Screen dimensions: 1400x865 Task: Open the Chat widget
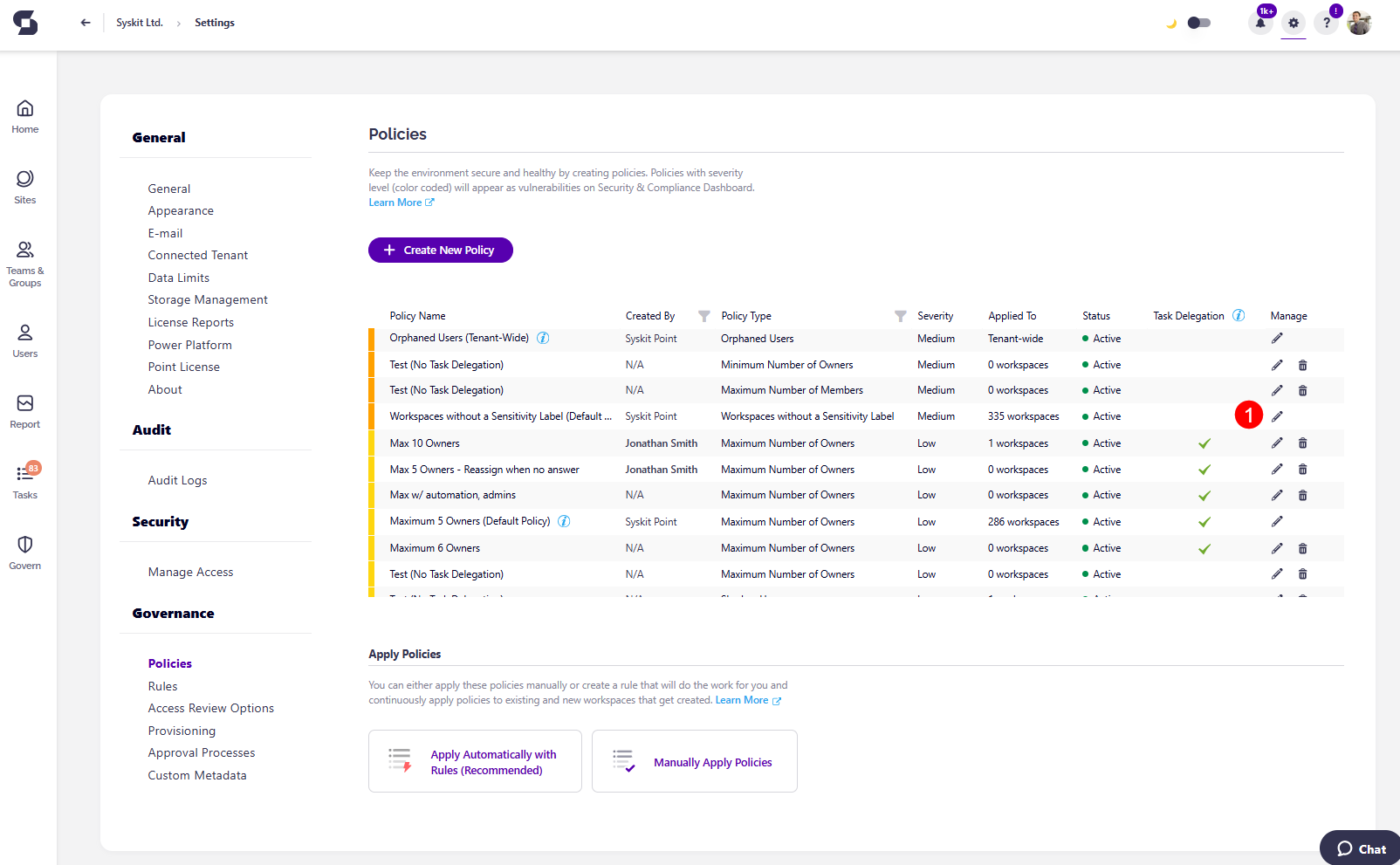[x=1358, y=848]
